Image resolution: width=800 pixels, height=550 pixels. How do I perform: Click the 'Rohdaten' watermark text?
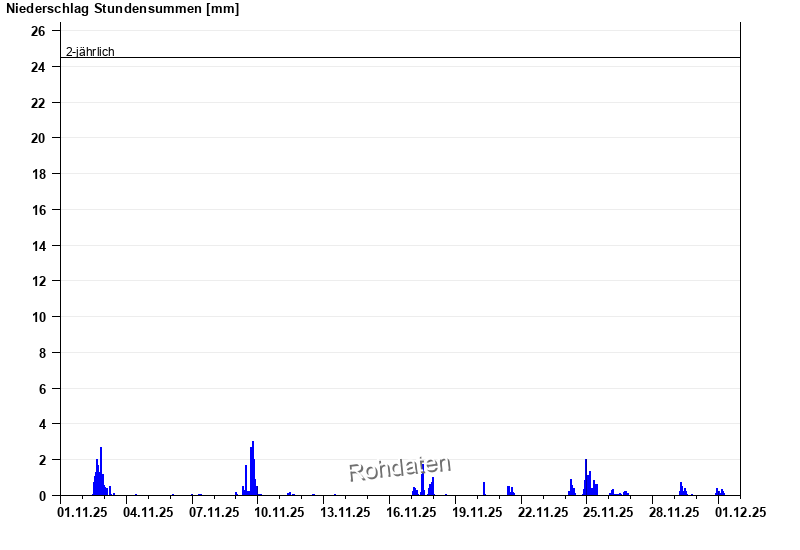pyautogui.click(x=399, y=467)
